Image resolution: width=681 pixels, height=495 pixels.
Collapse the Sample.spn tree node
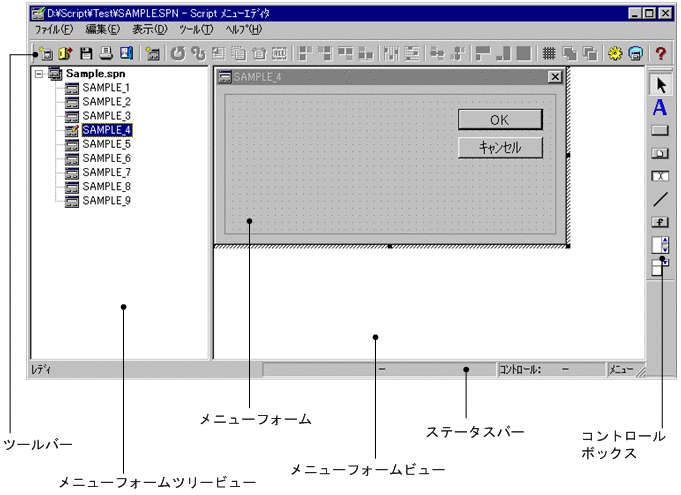coord(39,74)
